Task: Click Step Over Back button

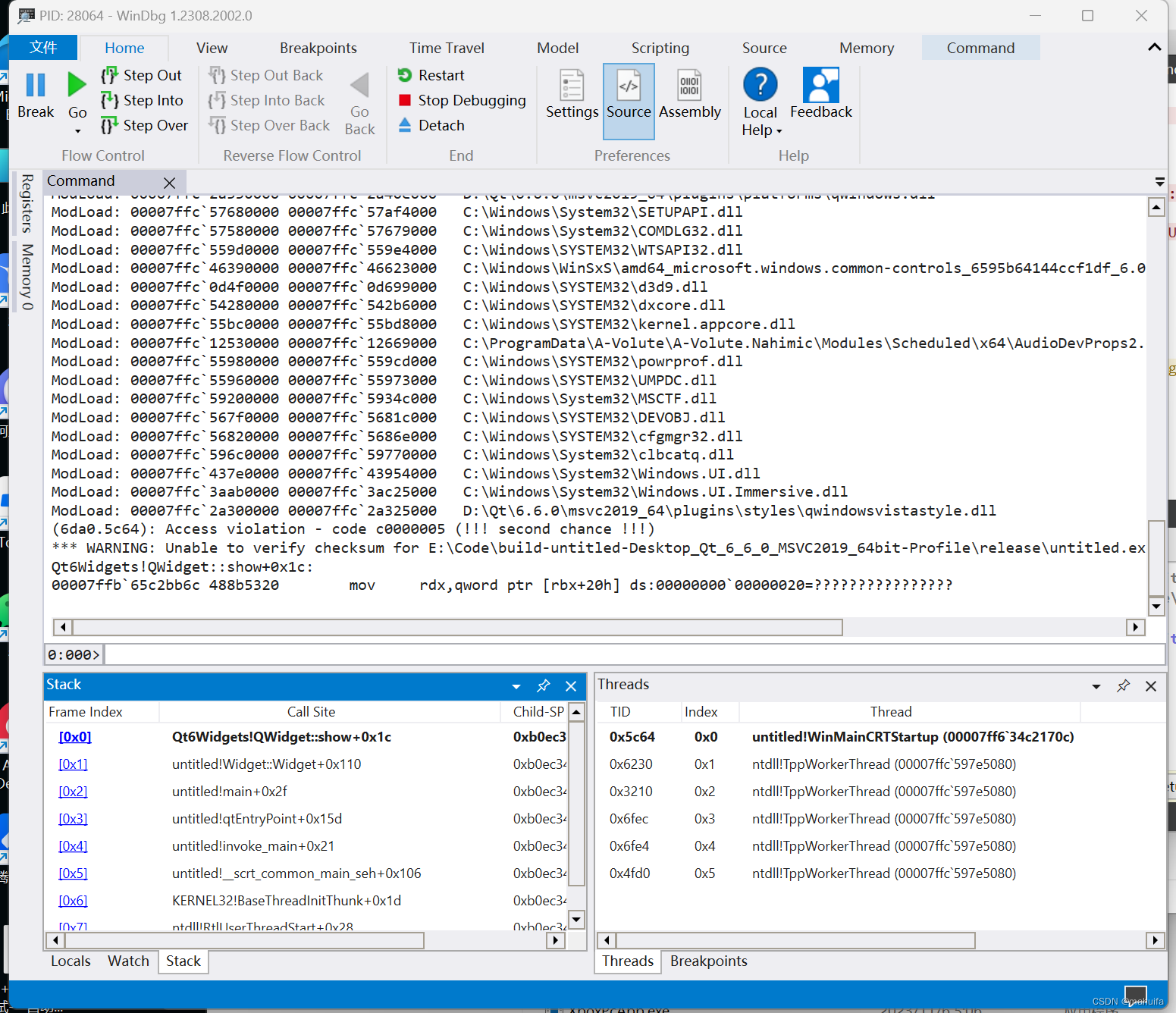Action: pyautogui.click(x=269, y=125)
